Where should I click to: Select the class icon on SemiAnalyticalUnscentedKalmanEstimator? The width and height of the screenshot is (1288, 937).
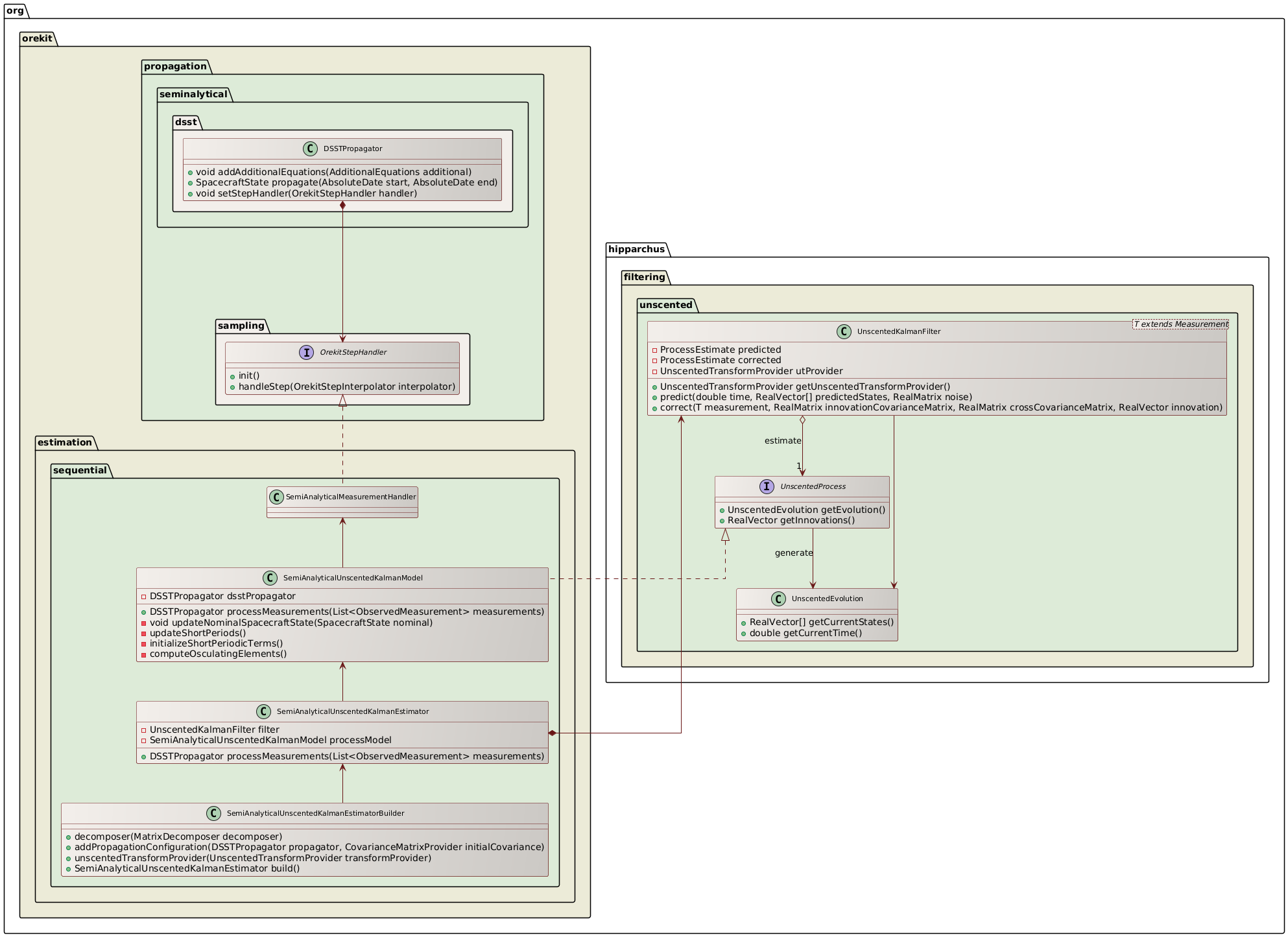(263, 711)
